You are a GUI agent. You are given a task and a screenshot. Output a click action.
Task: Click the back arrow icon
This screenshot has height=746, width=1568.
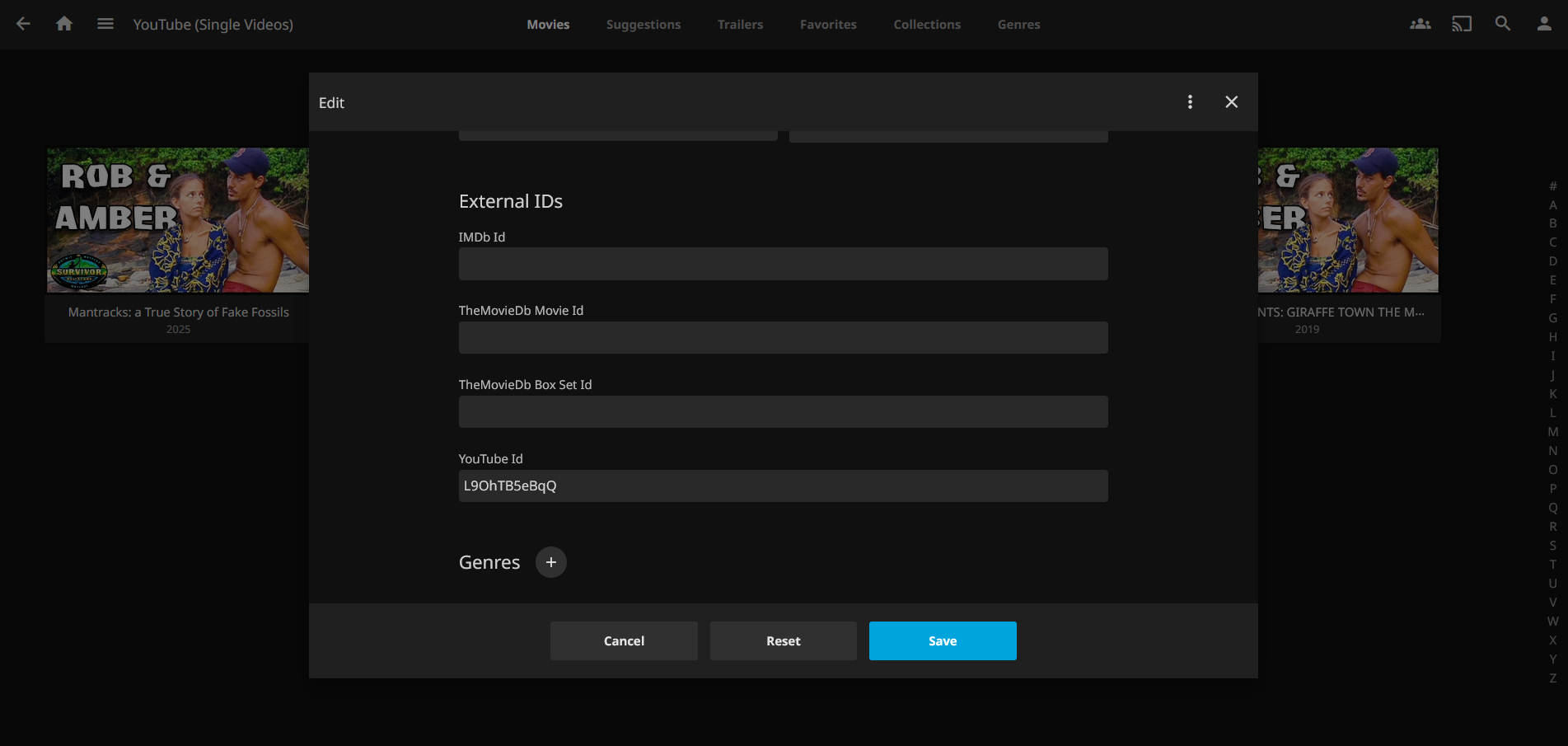click(23, 24)
